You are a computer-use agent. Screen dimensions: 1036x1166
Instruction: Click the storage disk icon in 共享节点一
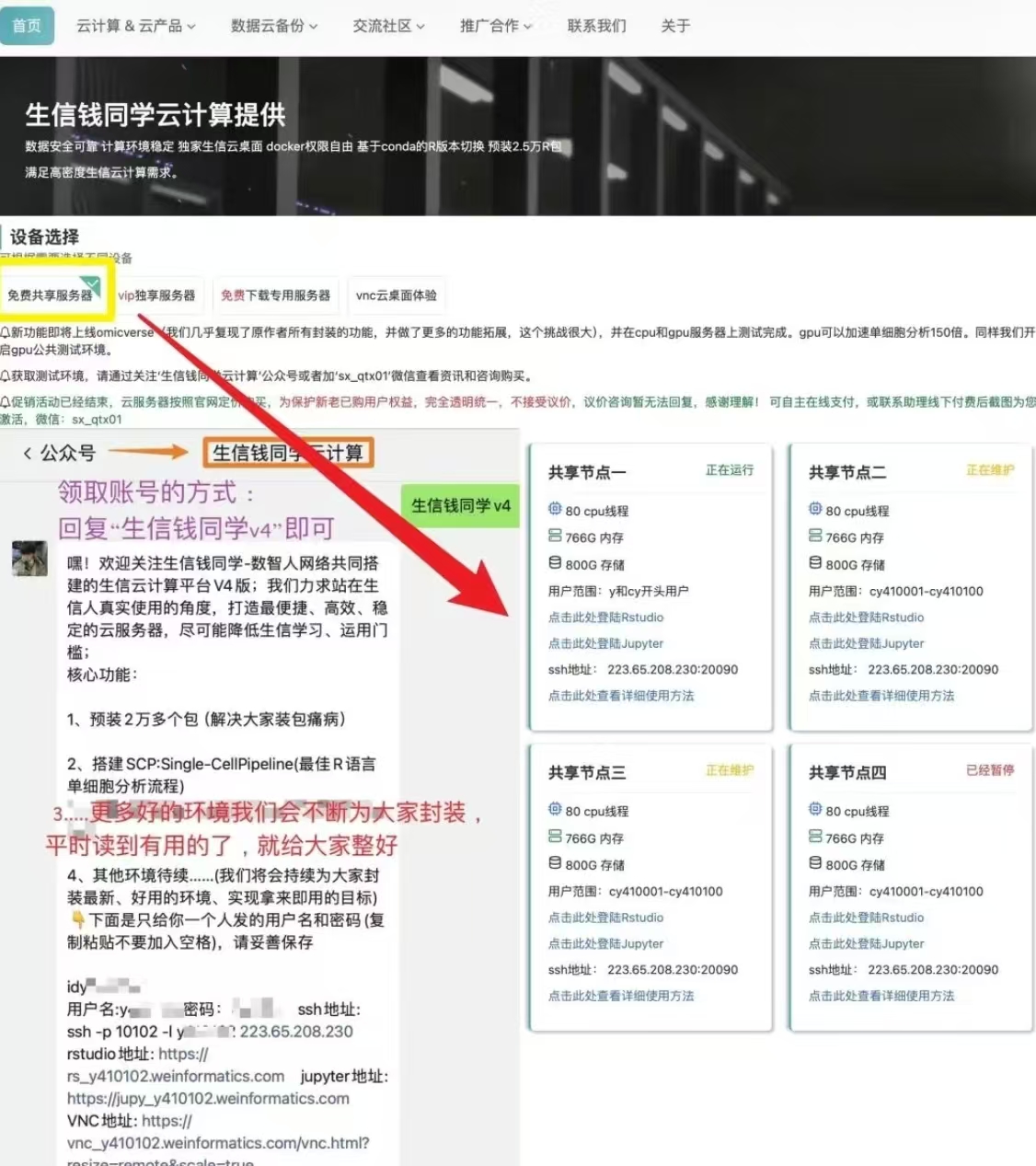pyautogui.click(x=555, y=562)
